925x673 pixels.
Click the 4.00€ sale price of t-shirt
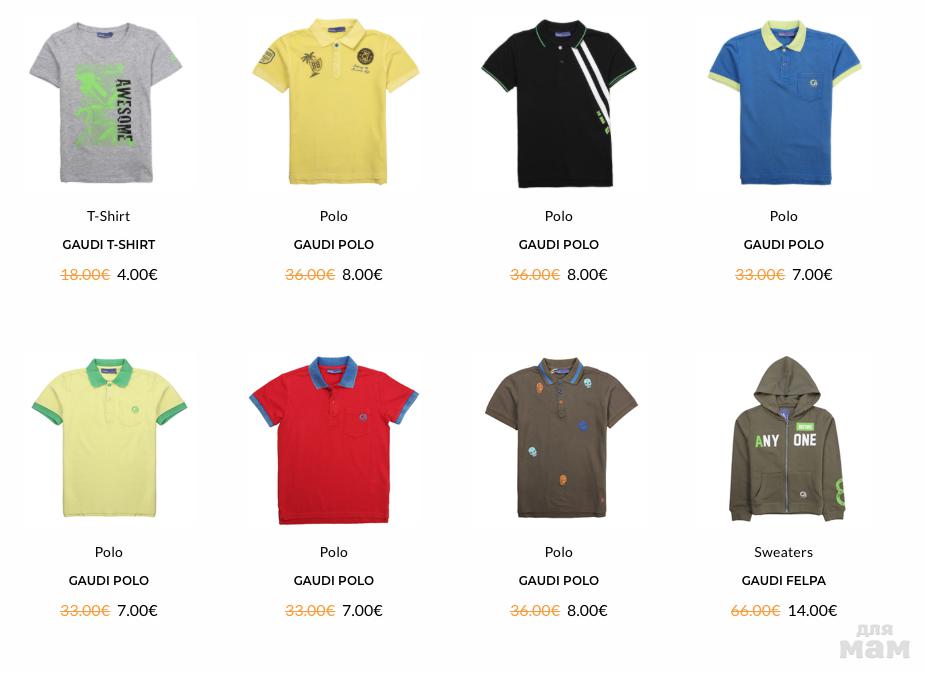click(137, 274)
